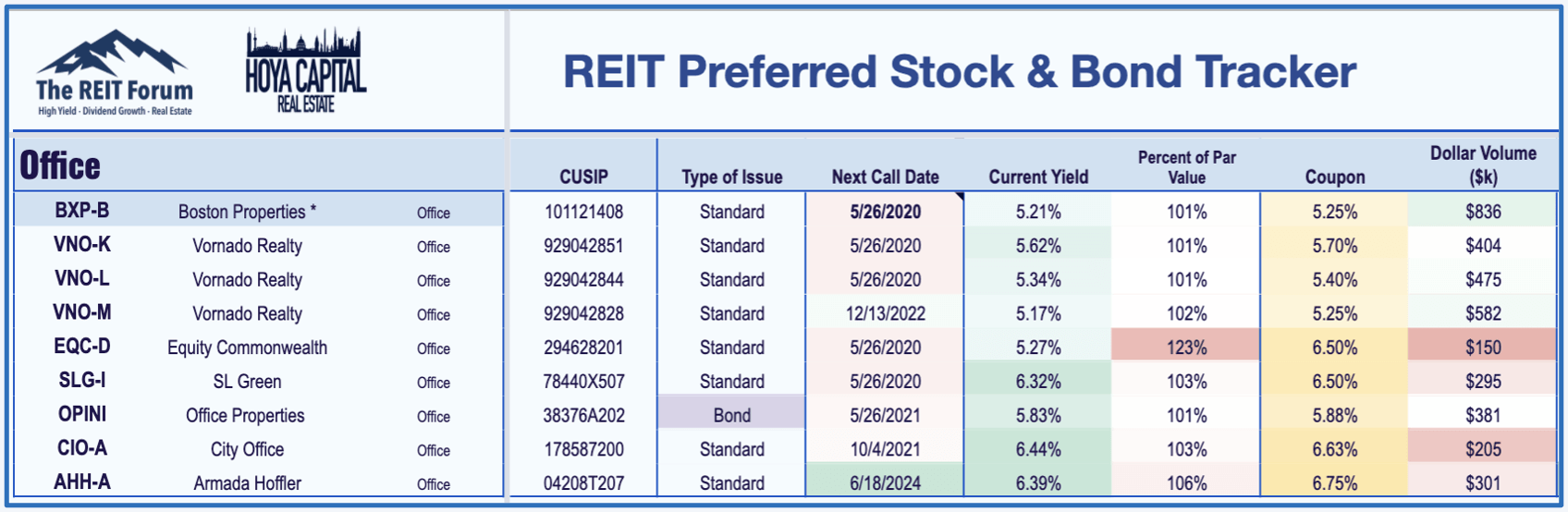Click the Current Yield column header
Screen dimensions: 1568x512
[1038, 177]
